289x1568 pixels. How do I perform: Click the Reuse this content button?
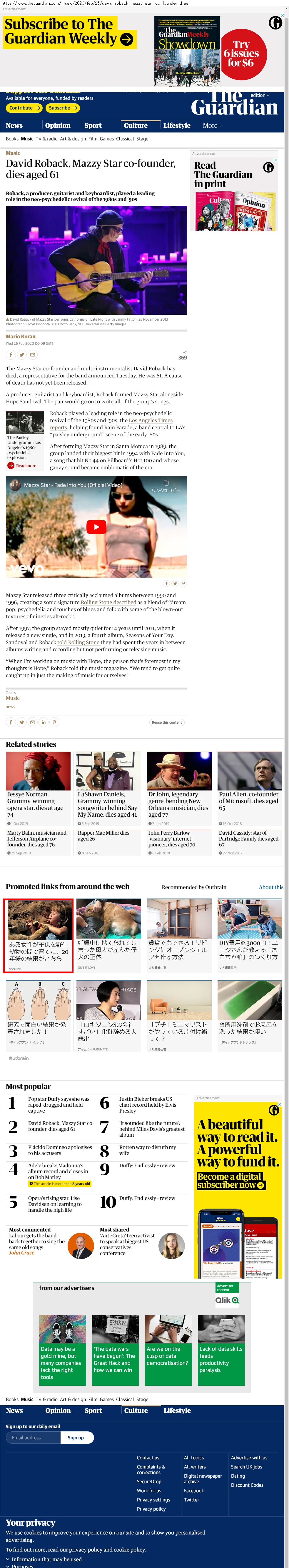(x=167, y=722)
